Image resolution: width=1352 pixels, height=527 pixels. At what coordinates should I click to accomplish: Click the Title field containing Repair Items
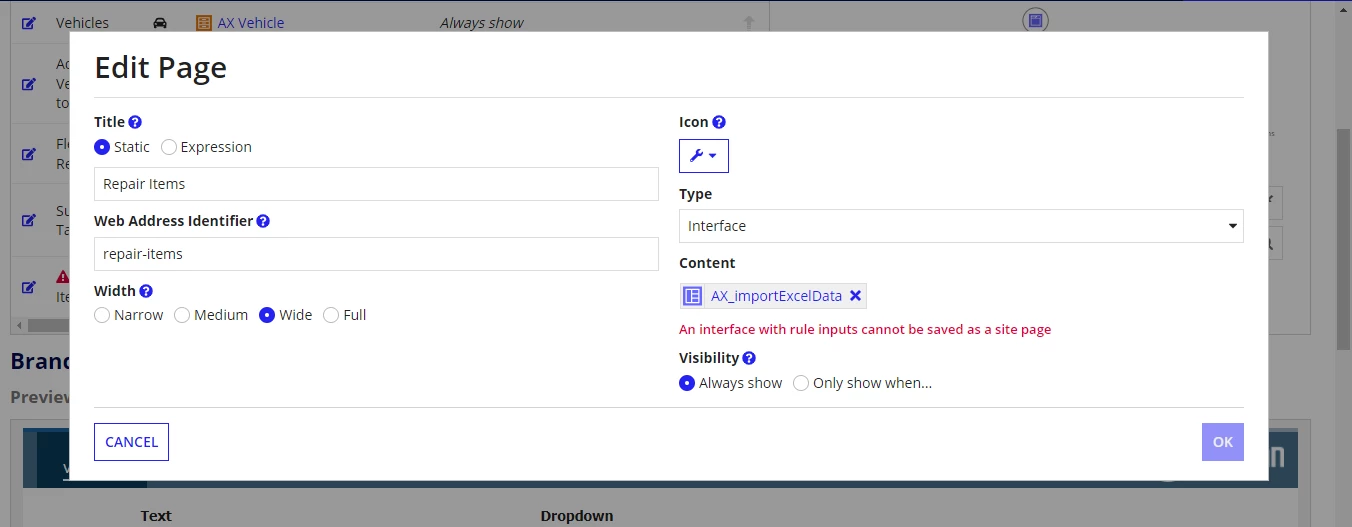coord(376,184)
